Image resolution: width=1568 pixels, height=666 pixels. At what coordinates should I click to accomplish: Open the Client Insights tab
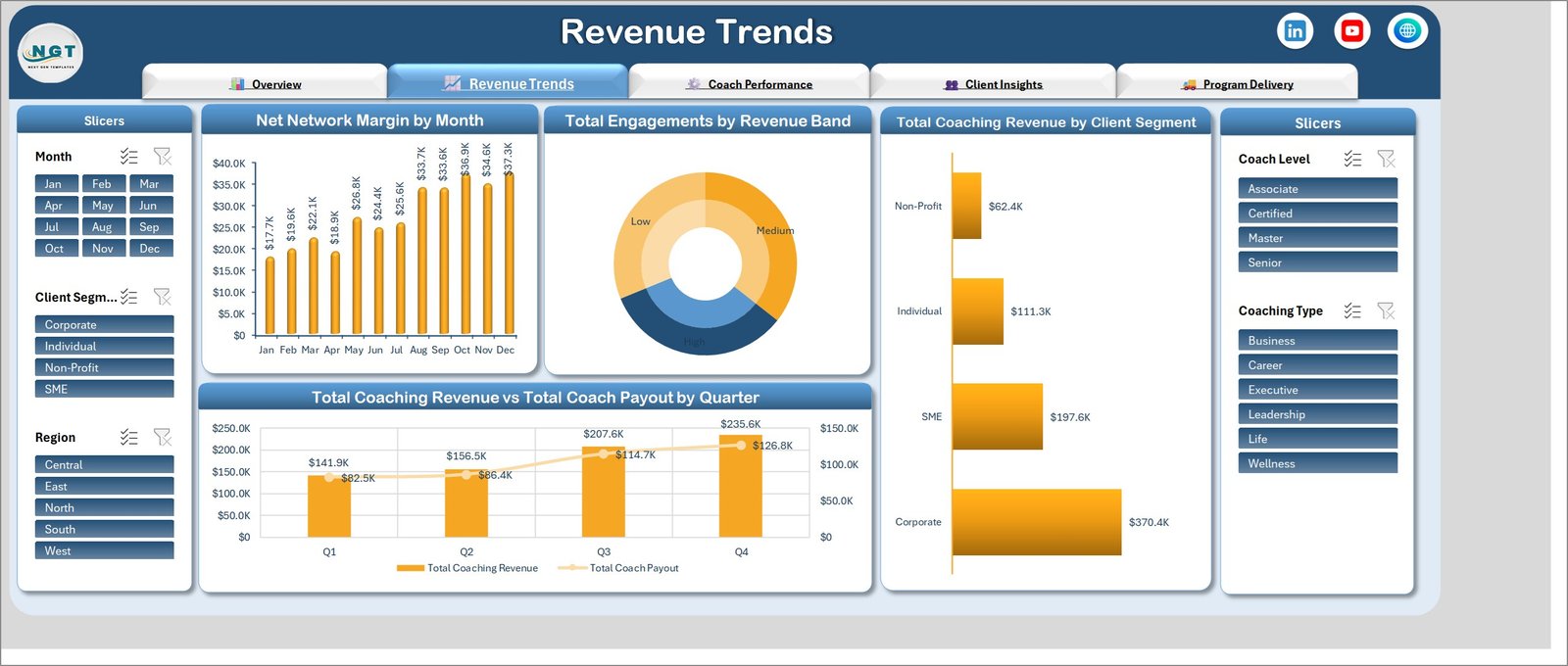tap(993, 82)
